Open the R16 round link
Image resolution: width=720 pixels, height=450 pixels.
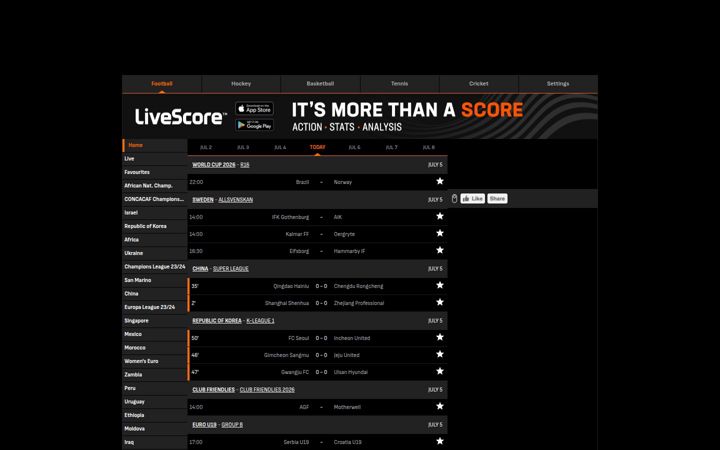click(245, 165)
